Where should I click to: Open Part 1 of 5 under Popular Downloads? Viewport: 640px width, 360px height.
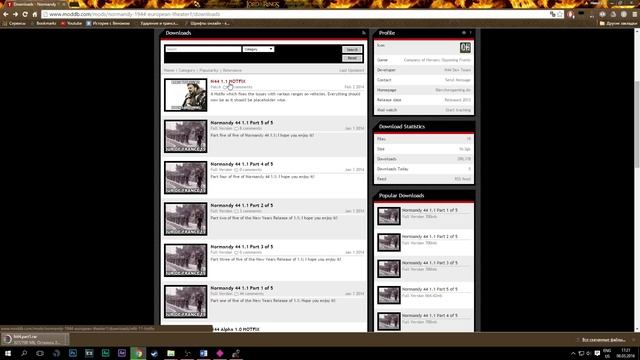coord(430,210)
